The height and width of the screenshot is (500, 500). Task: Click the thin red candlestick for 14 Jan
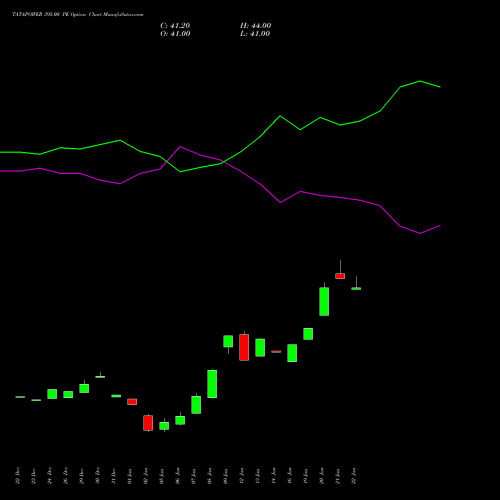tap(276, 351)
